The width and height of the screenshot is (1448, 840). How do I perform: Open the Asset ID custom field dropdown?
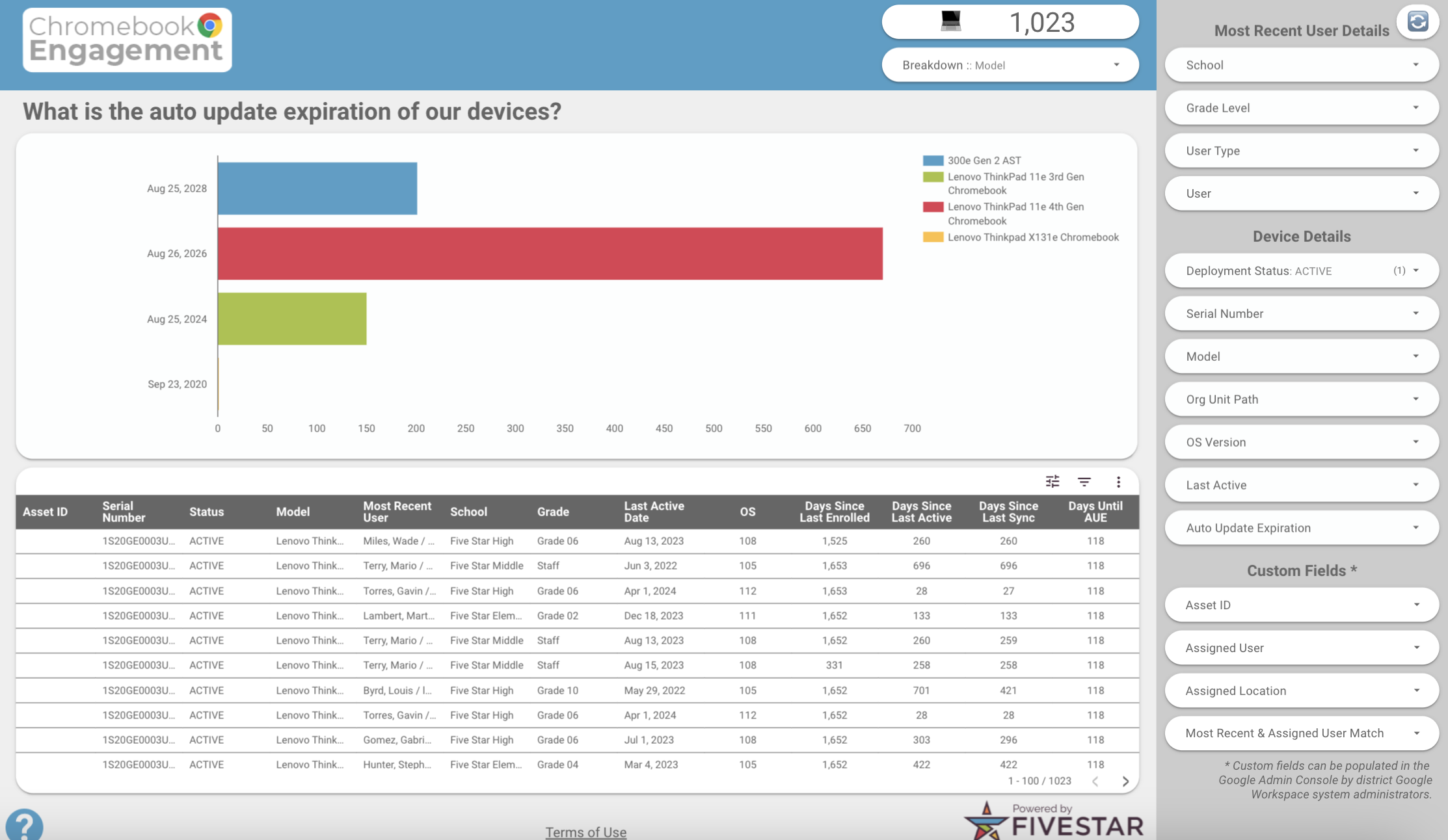pyautogui.click(x=1302, y=605)
